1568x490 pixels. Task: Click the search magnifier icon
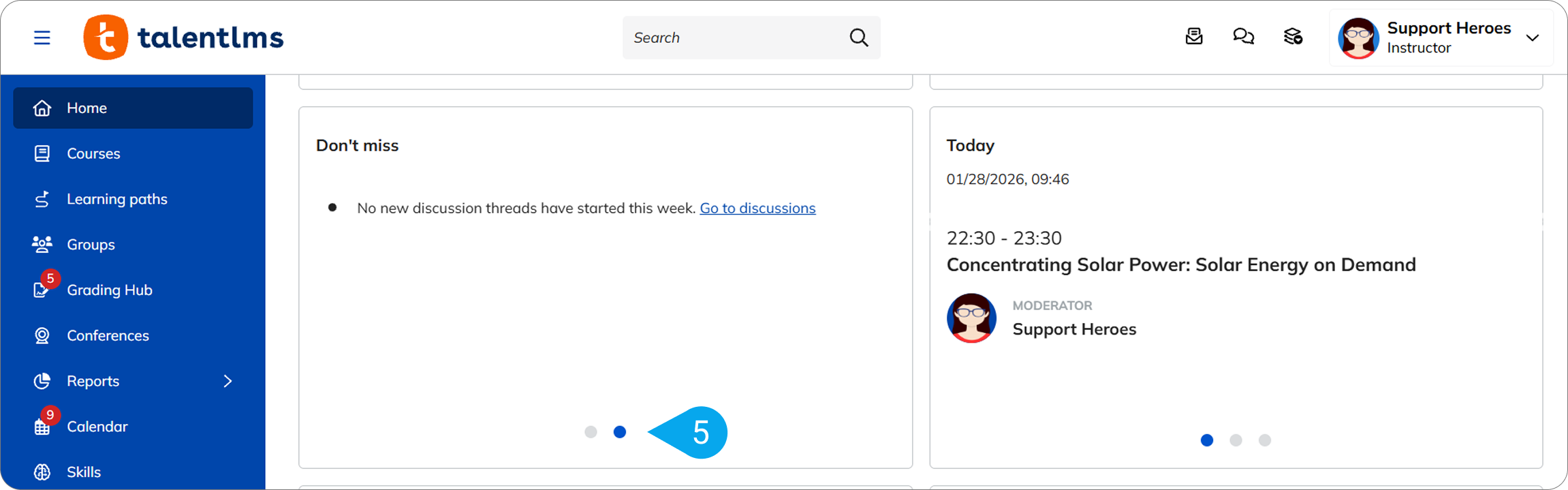[859, 37]
